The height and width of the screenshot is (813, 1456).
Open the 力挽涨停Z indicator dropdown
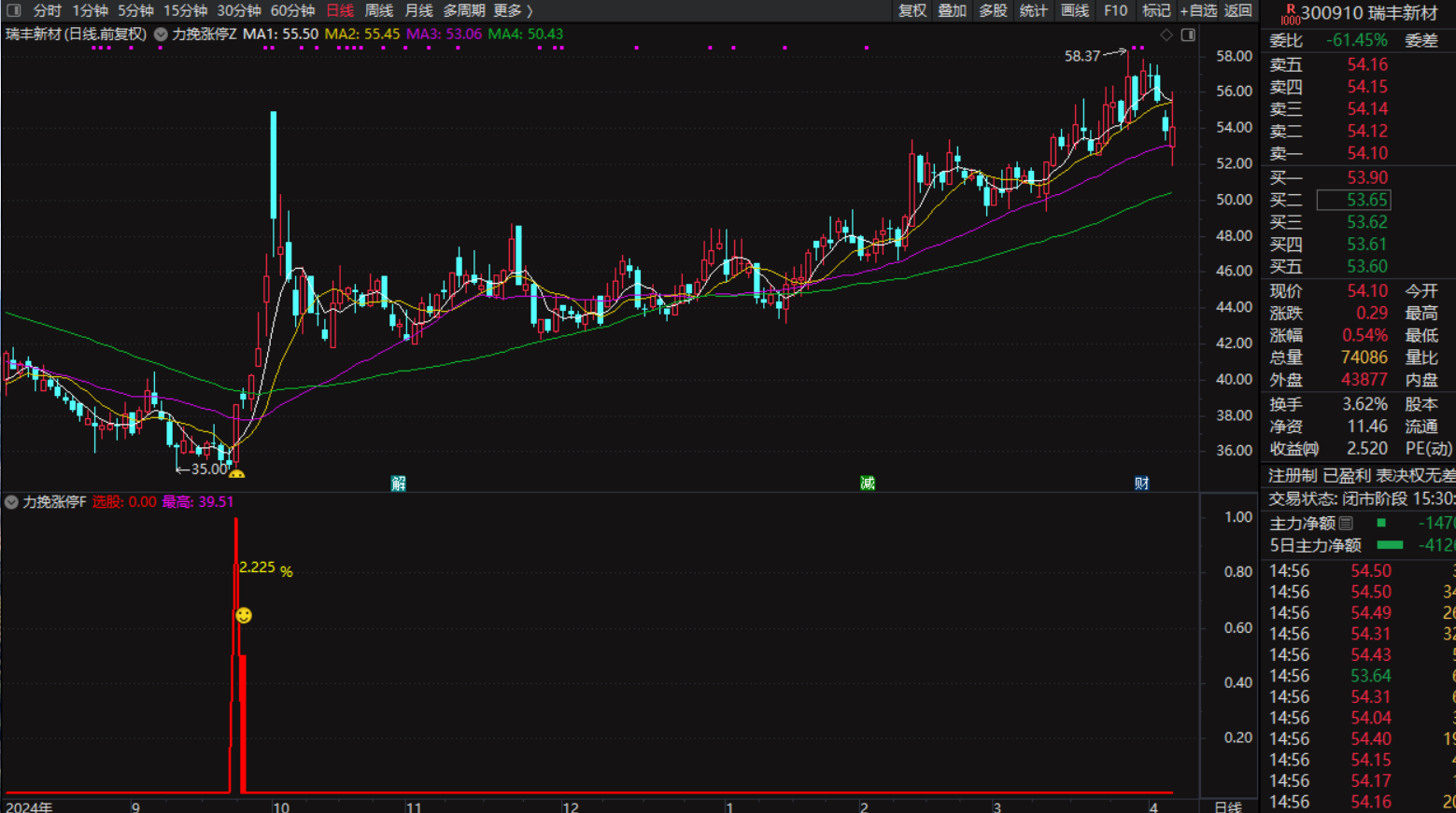coord(161,34)
